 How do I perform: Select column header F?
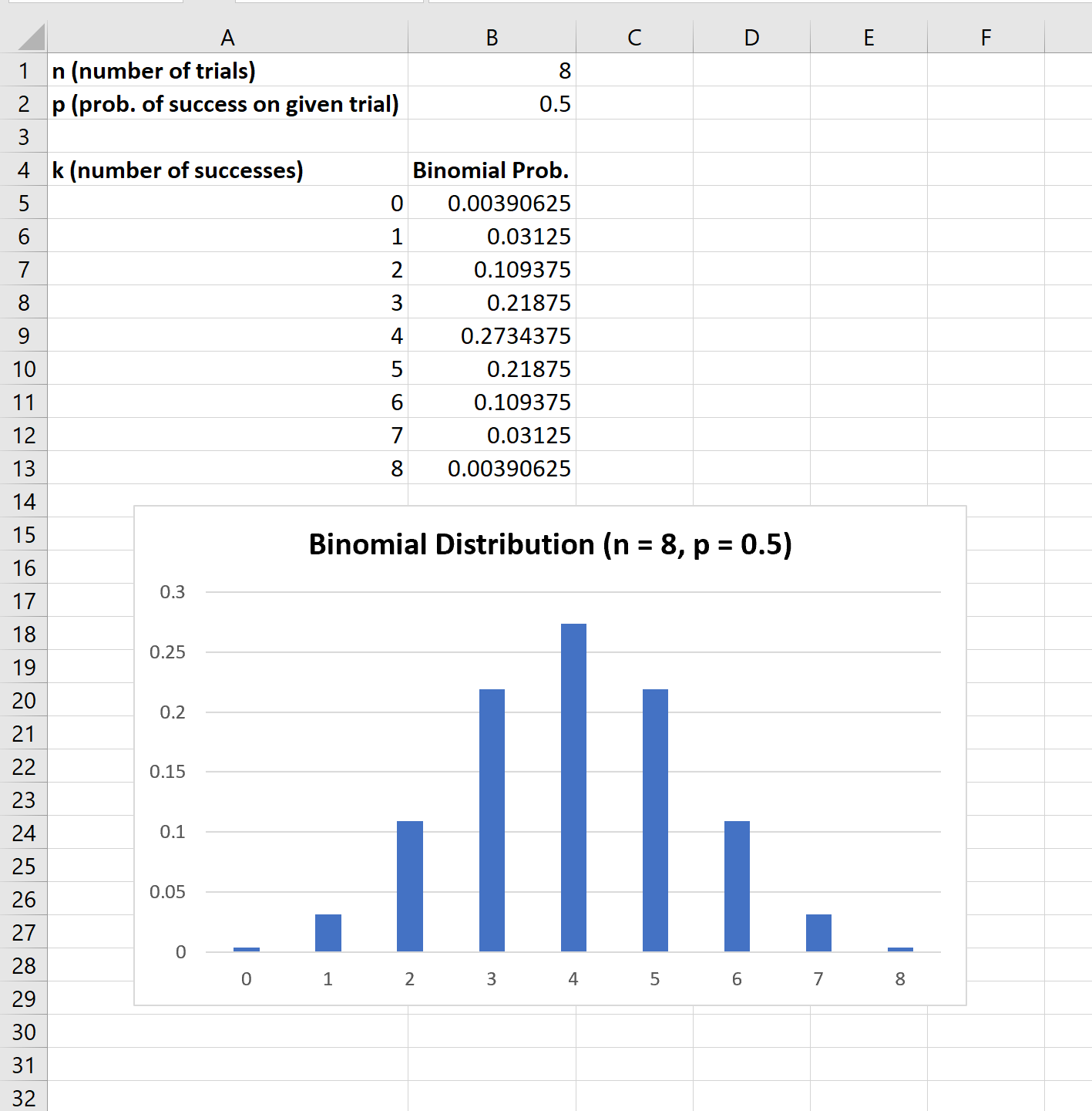(985, 36)
